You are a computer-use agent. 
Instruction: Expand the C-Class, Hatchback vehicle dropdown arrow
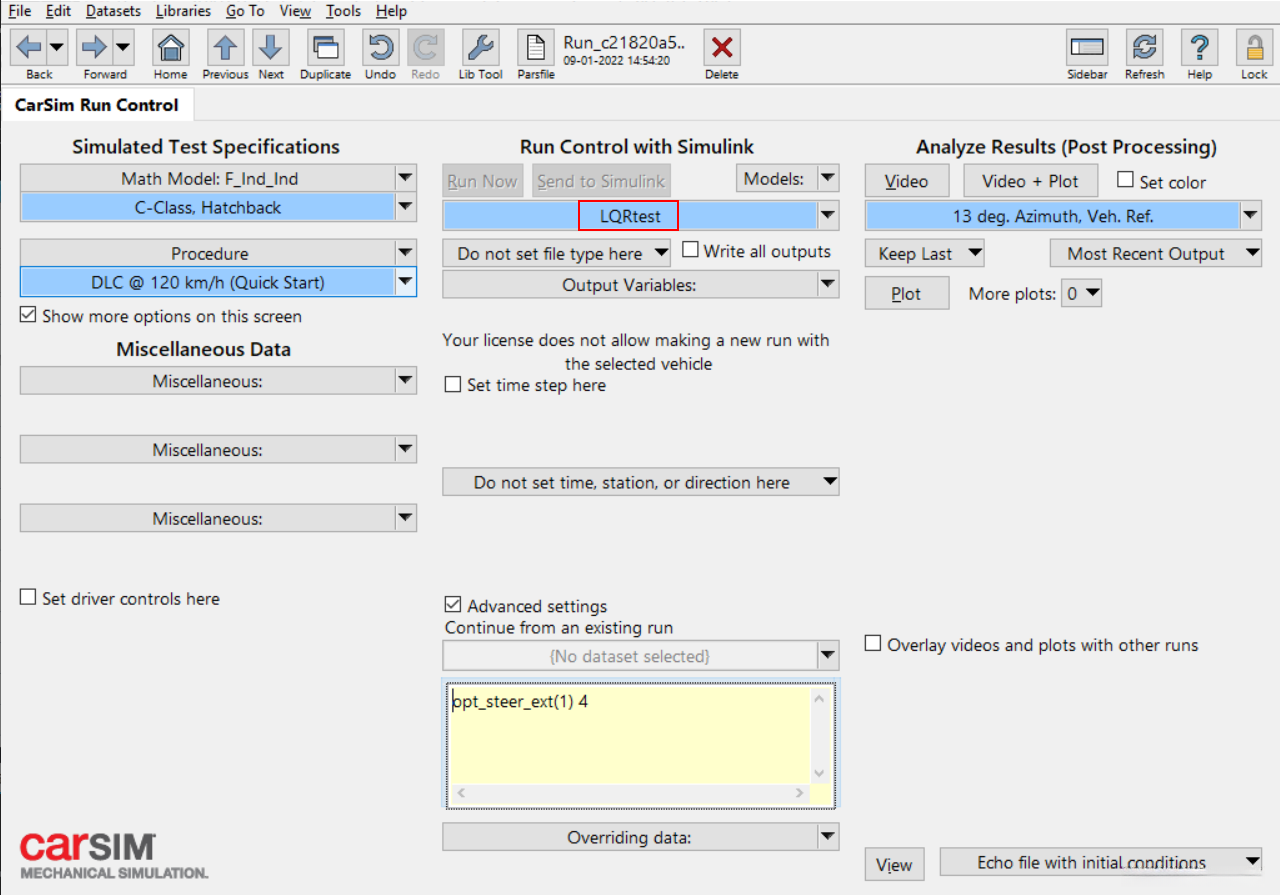point(405,208)
